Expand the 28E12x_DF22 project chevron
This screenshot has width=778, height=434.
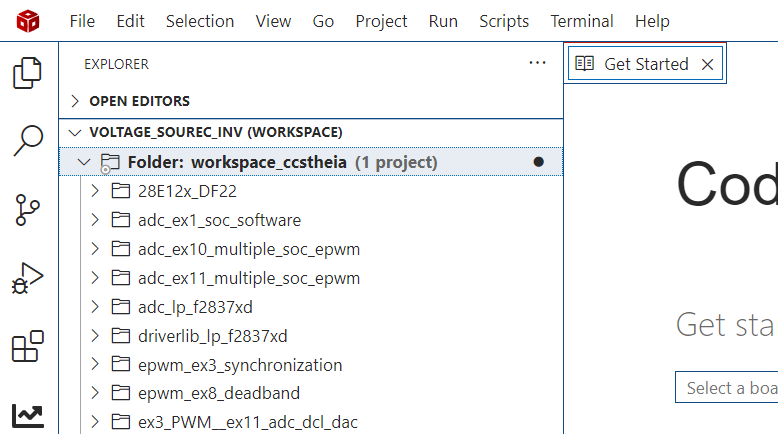(95, 191)
